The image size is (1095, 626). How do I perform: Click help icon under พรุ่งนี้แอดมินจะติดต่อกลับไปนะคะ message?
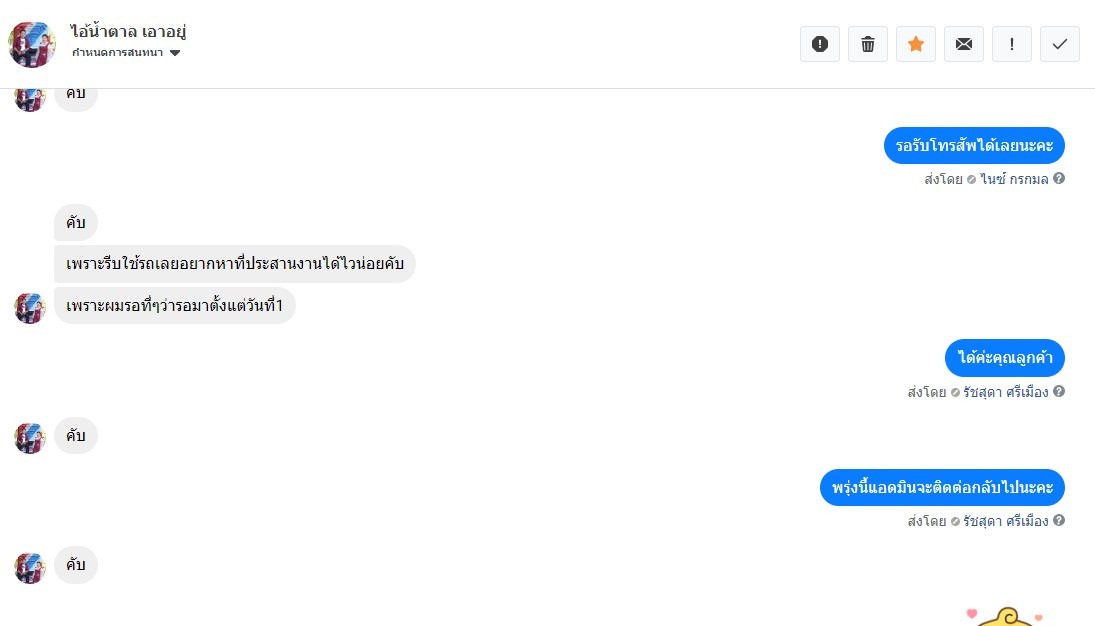pyautogui.click(x=1059, y=521)
